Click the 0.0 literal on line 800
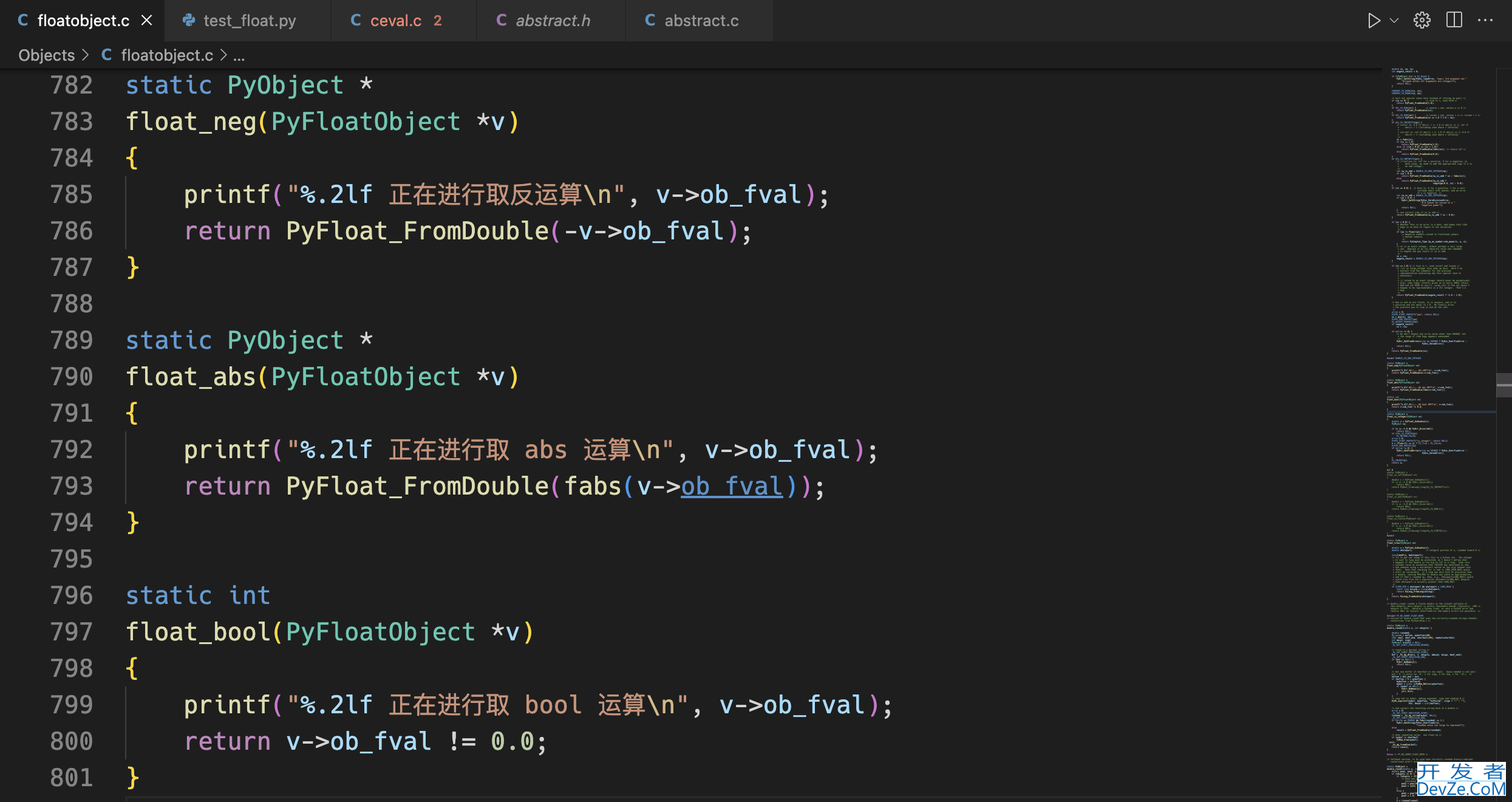Image resolution: width=1512 pixels, height=802 pixels. point(513,741)
